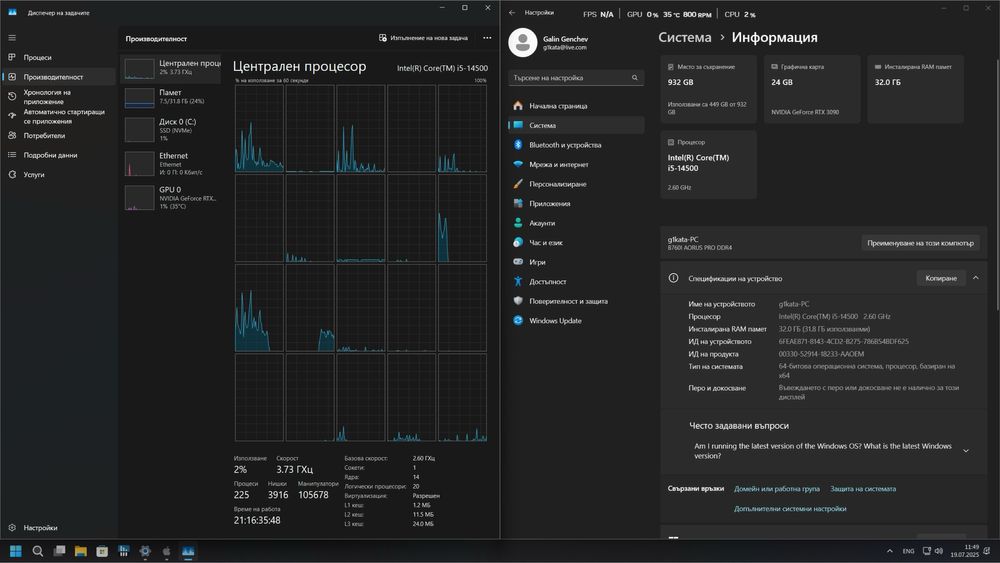Image resolution: width=1000 pixels, height=563 pixels.
Task: Click Копиране button for device specs
Action: coord(941,278)
